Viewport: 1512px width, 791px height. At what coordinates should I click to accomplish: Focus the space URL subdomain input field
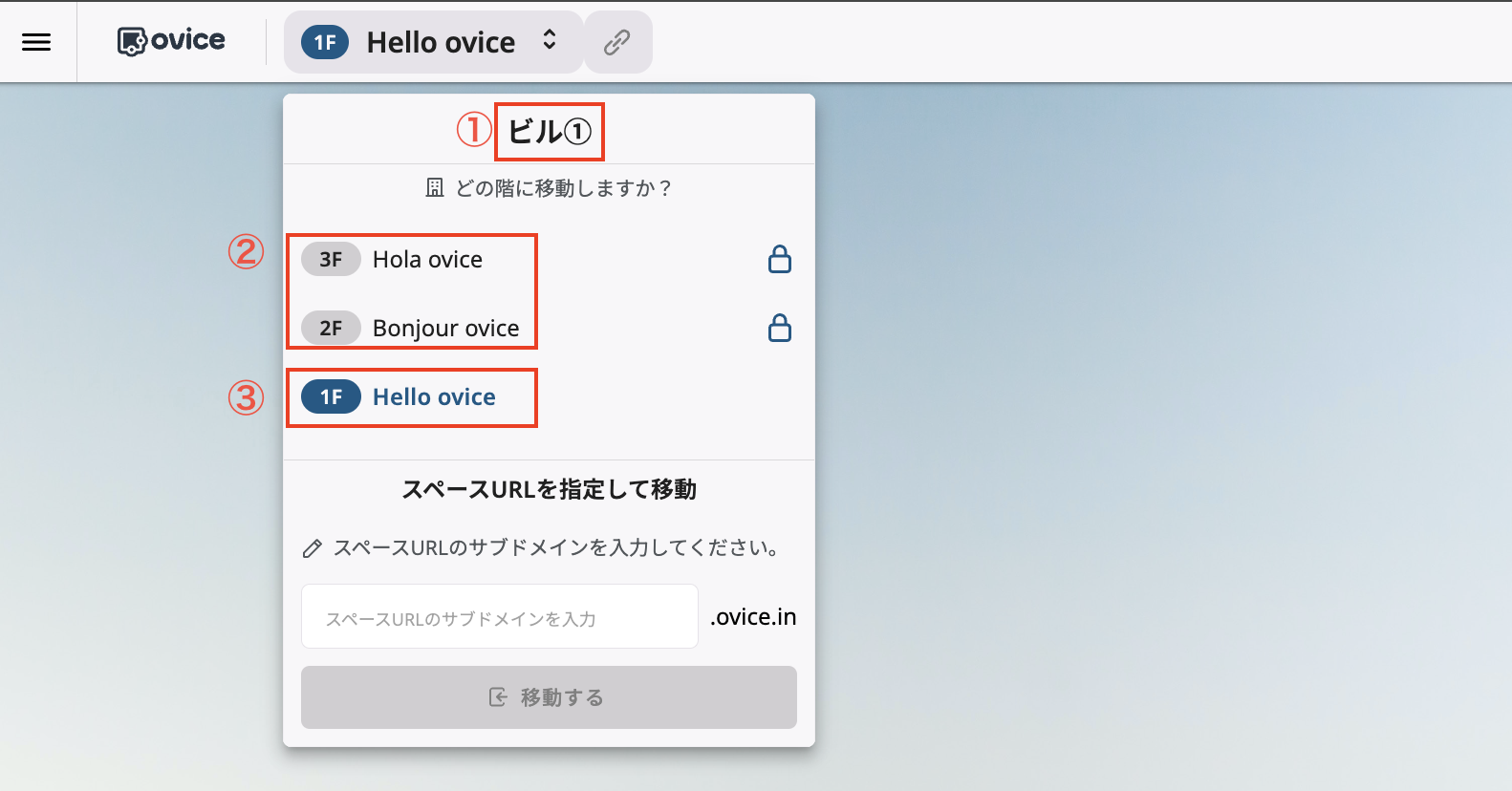tap(500, 616)
